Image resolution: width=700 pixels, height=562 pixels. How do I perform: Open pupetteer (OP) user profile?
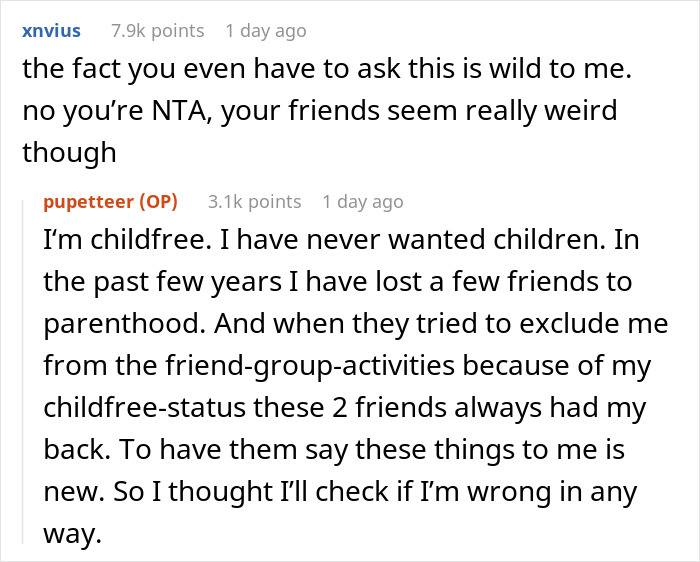pos(86,201)
